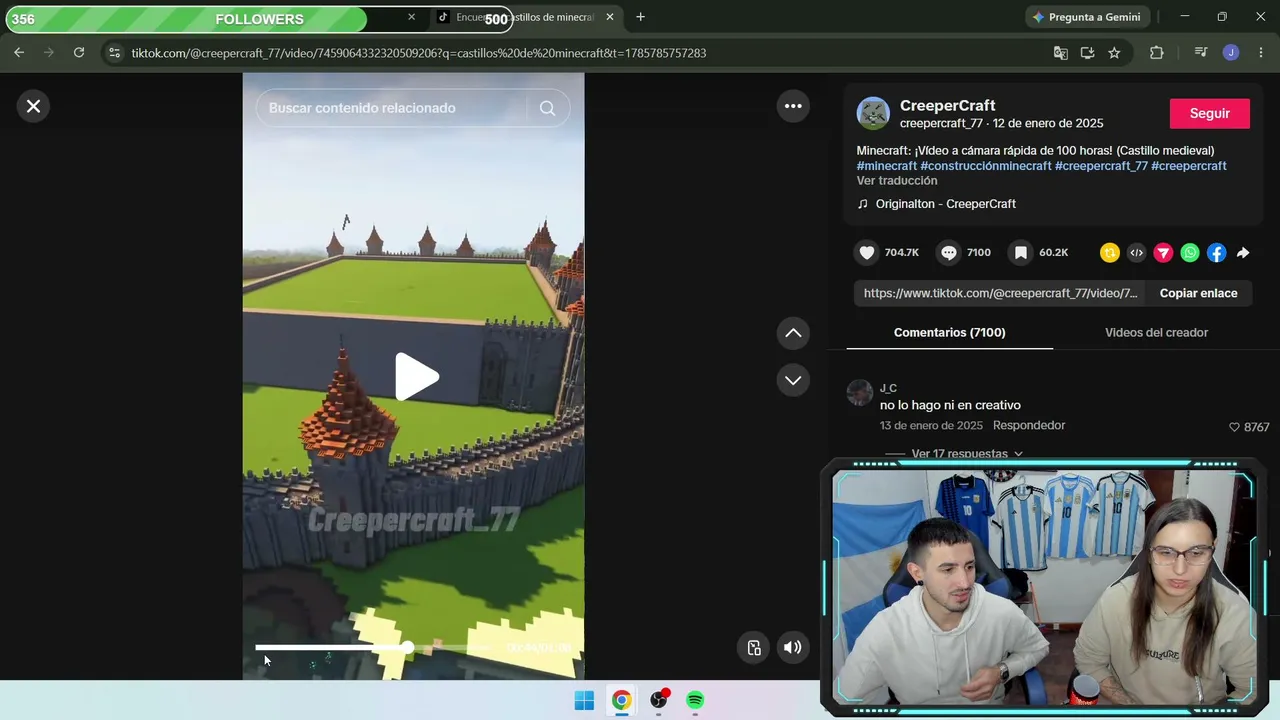Screen dimensions: 1280x720
Task: Click the Buscar contenido relacionado search field
Action: (392, 108)
